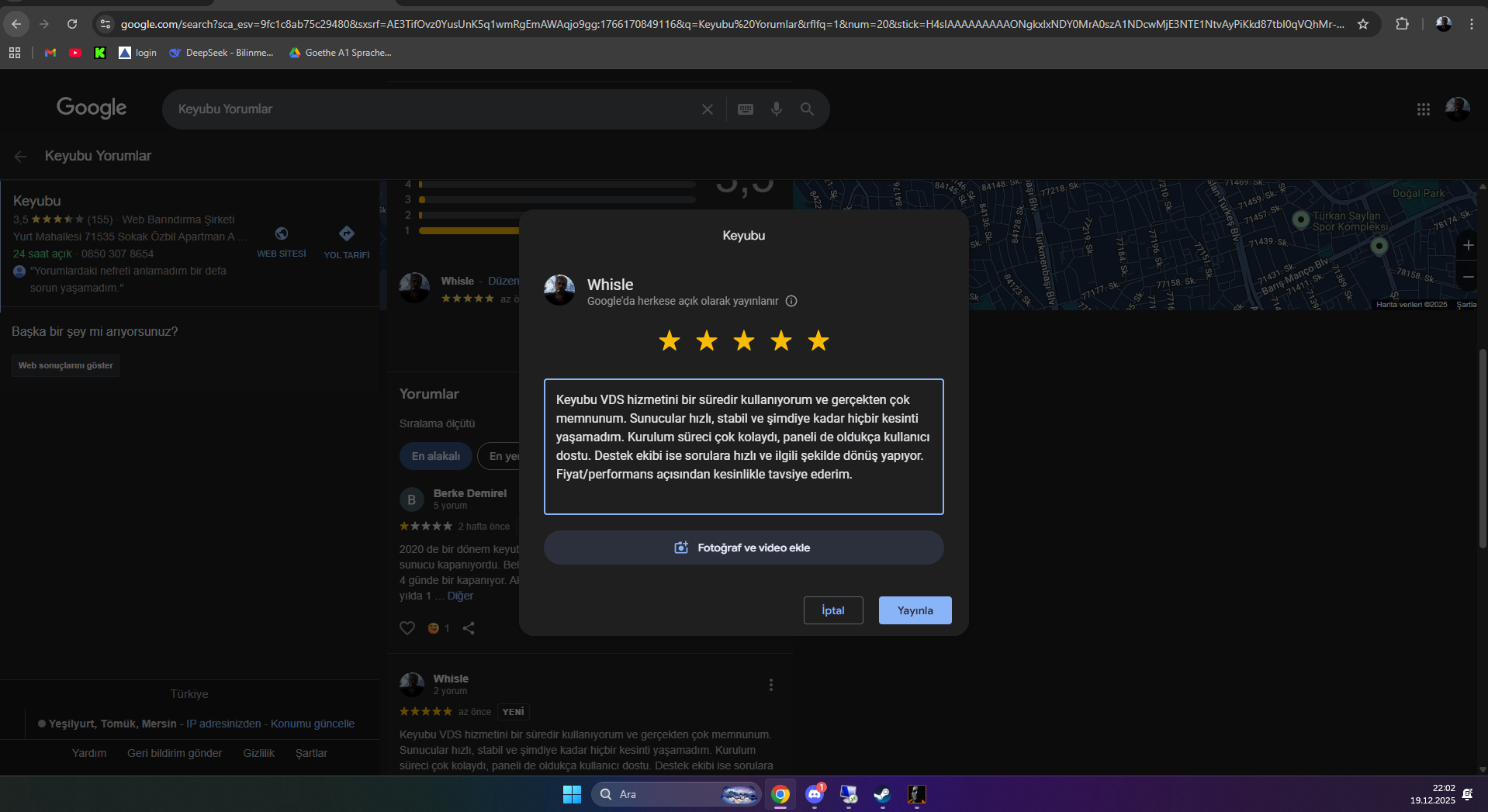Open the Düzen link on Whisle's review
Viewport: 1488px width, 812px height.
[503, 281]
